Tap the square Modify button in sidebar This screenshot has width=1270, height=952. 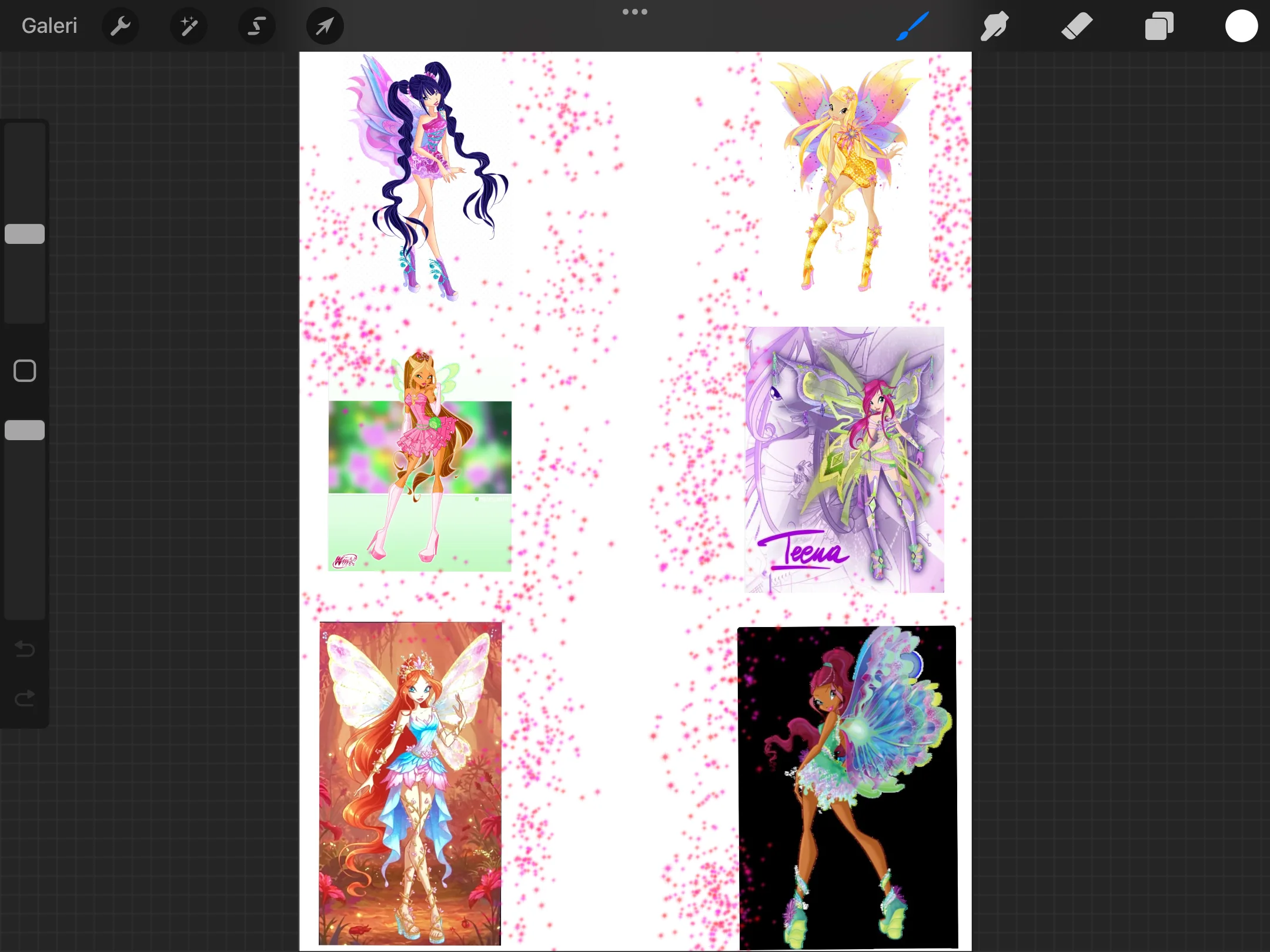[25, 371]
